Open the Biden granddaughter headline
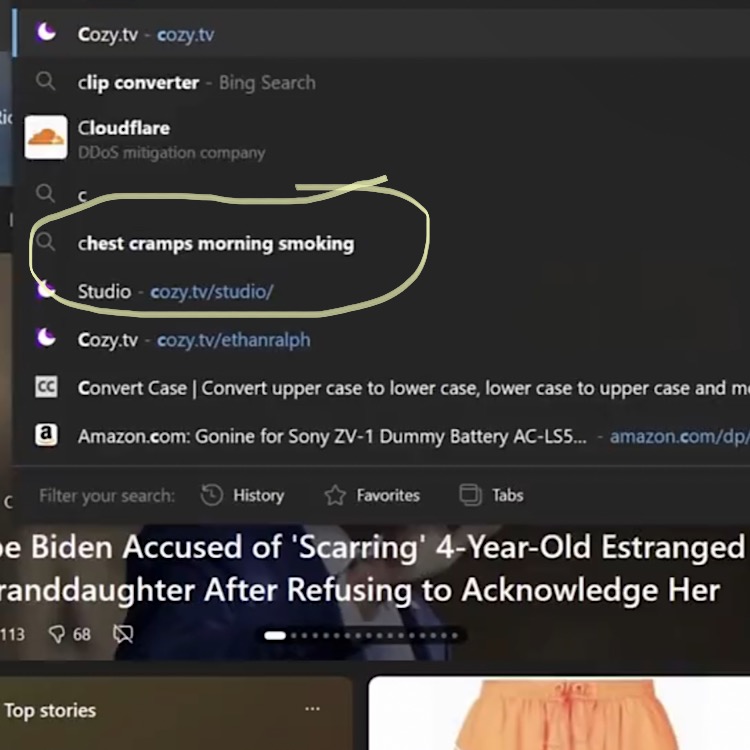 (371, 568)
